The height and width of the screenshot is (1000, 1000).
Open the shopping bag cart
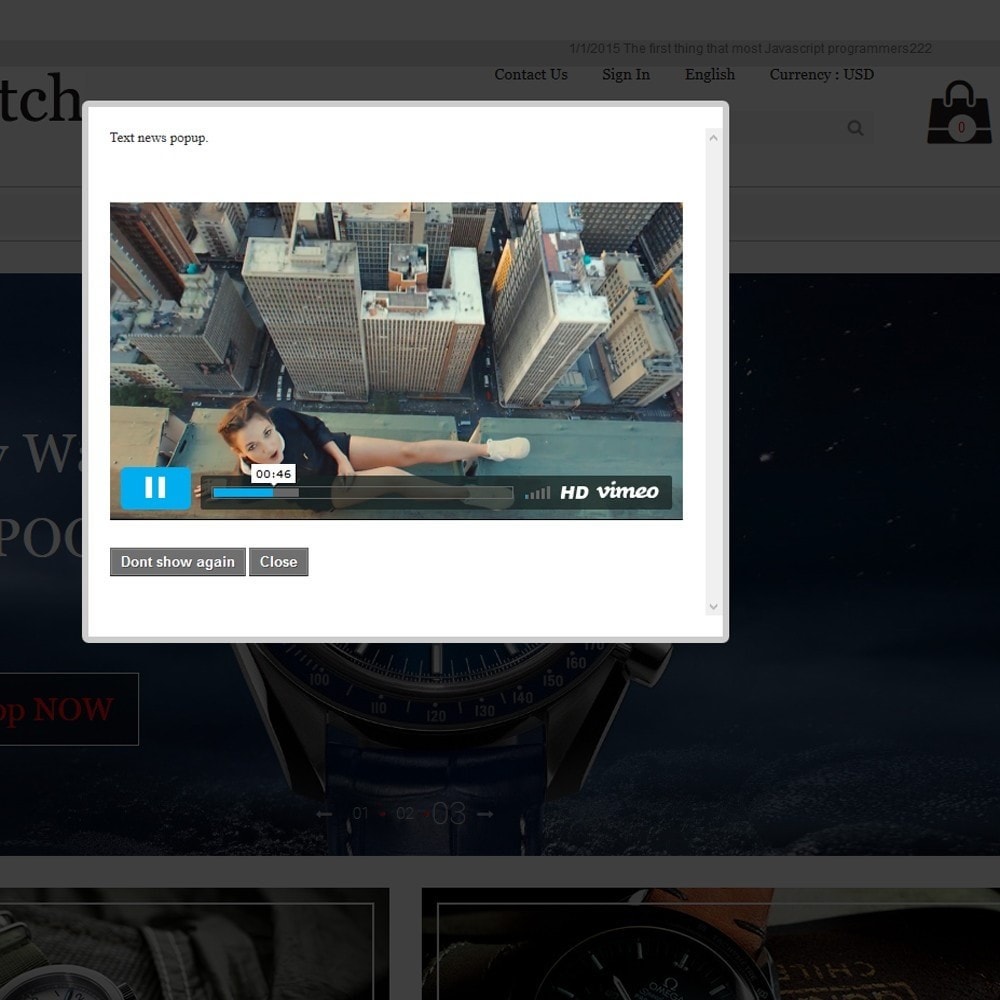tap(959, 112)
